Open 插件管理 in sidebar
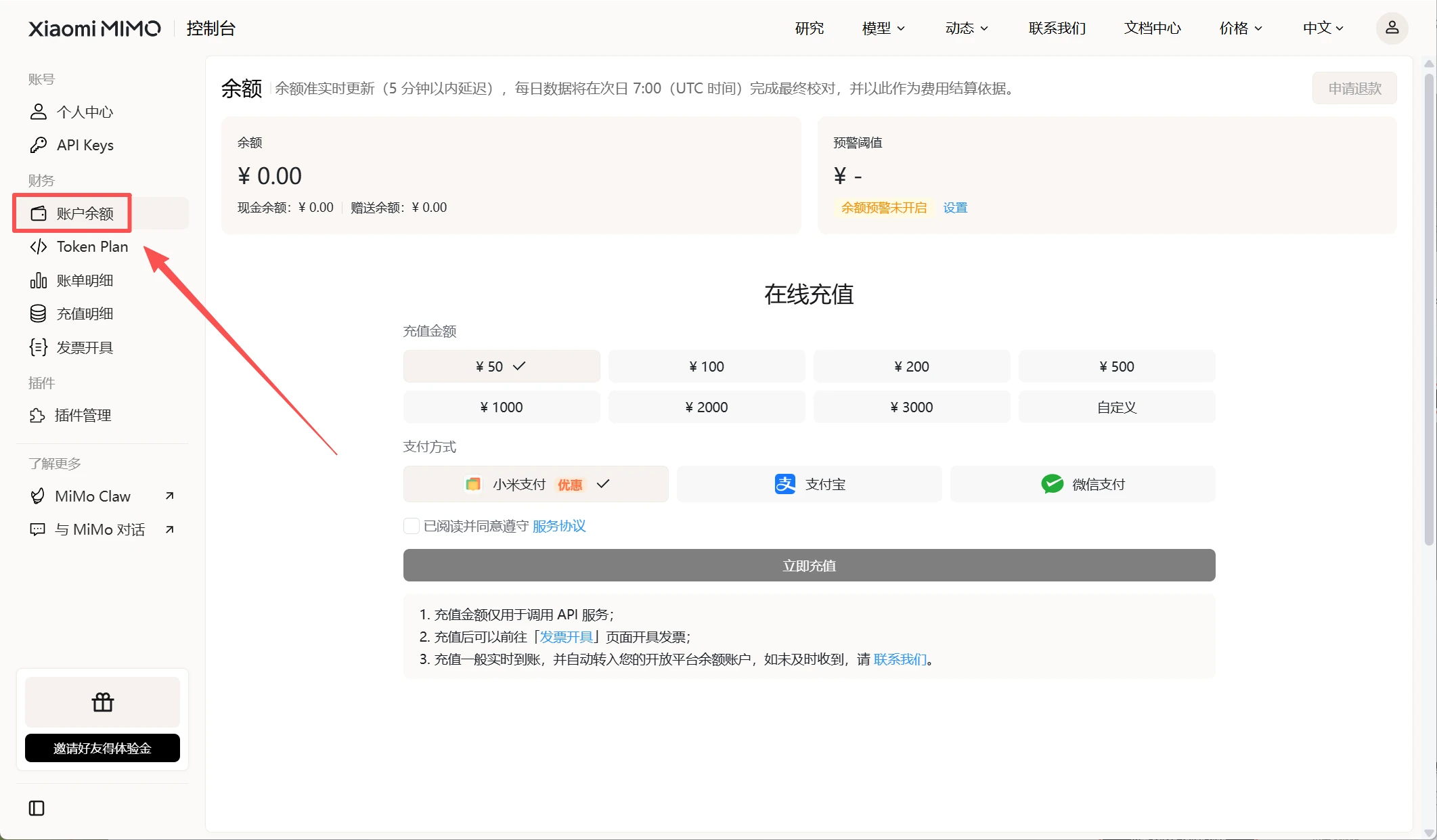This screenshot has height=840, width=1437. pyautogui.click(x=102, y=415)
